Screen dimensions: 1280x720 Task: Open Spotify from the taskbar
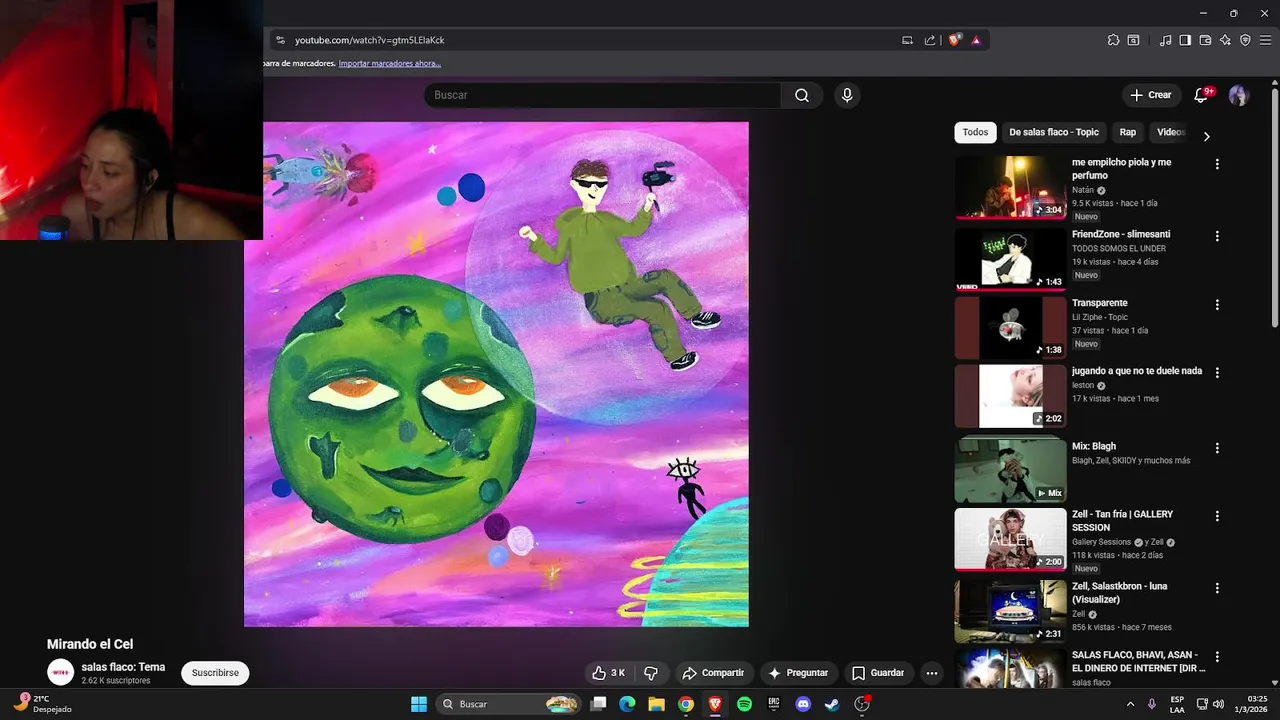[744, 704]
